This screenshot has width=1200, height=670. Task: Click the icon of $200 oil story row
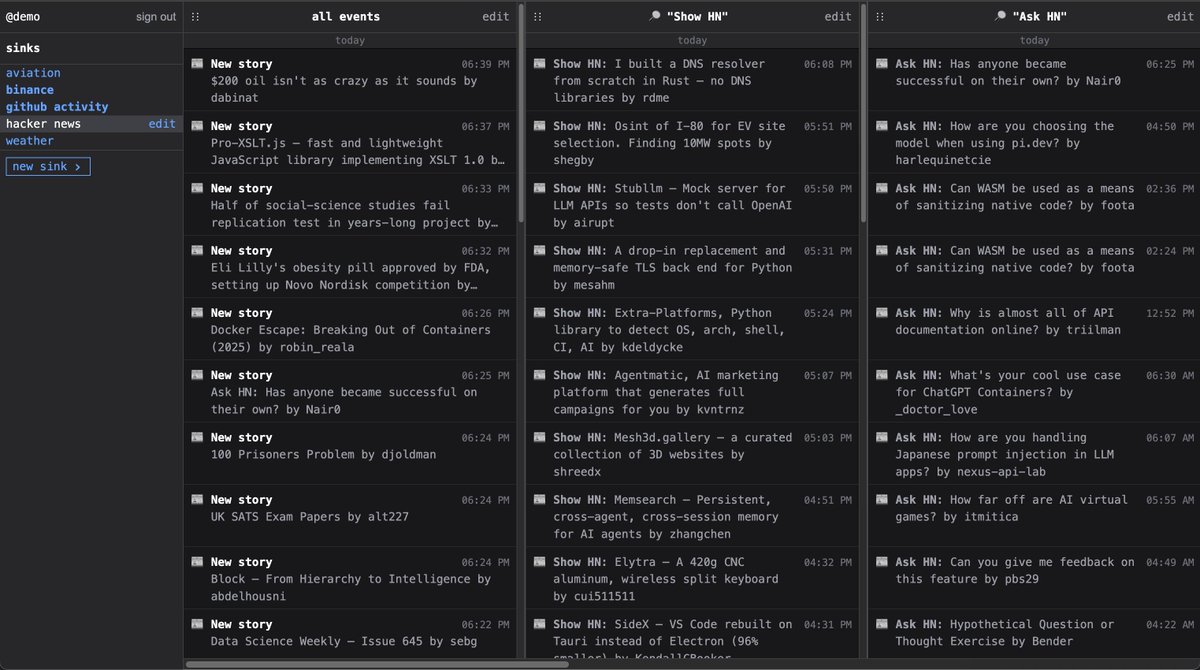[197, 64]
